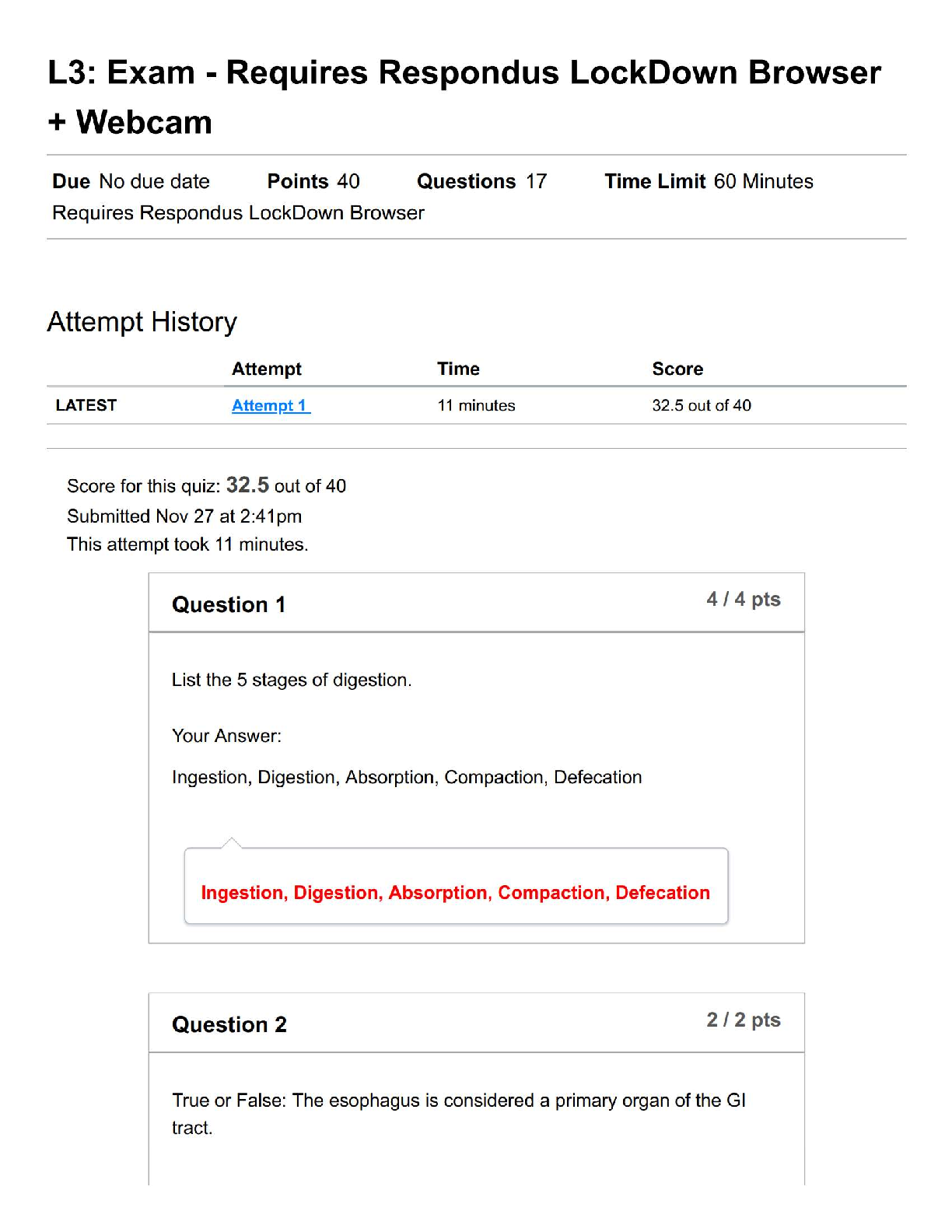Click the Attempt column header

pos(266,369)
